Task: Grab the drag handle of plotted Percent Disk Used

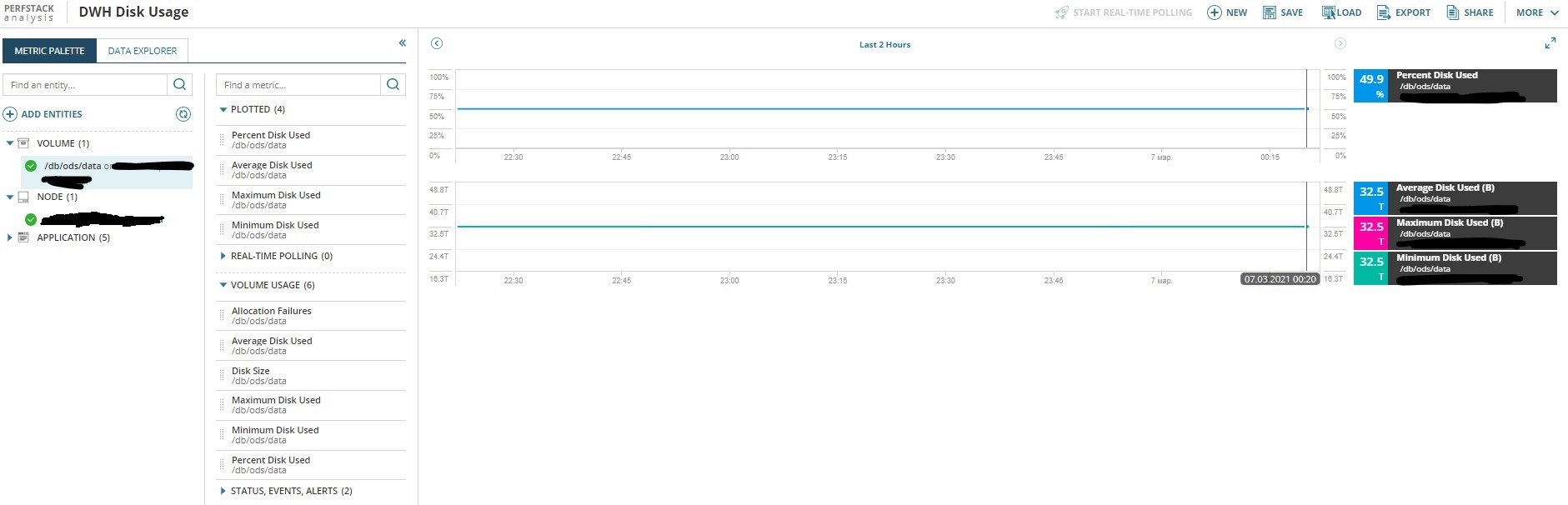Action: click(222, 140)
